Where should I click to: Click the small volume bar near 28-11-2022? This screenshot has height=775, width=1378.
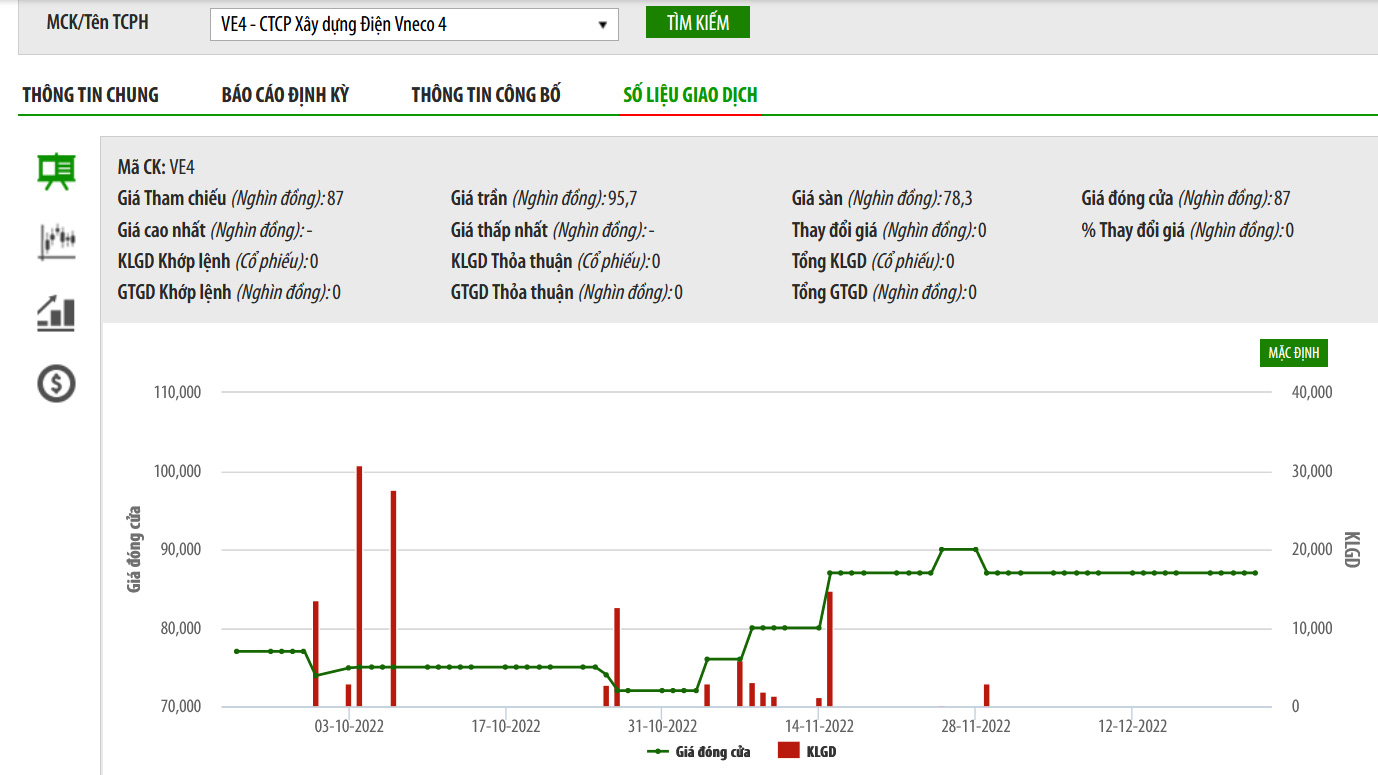coord(987,695)
